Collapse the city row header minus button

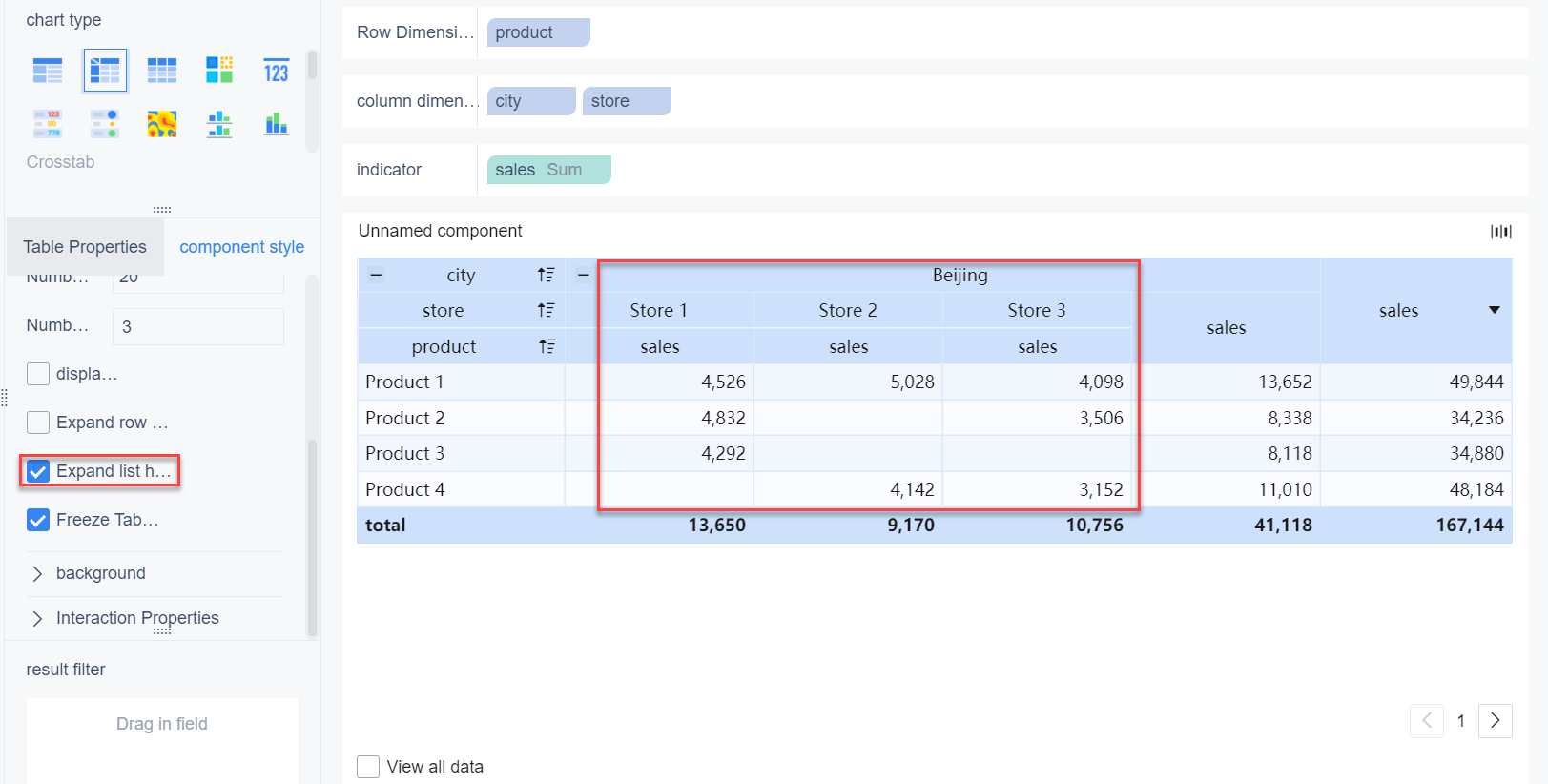coord(376,275)
